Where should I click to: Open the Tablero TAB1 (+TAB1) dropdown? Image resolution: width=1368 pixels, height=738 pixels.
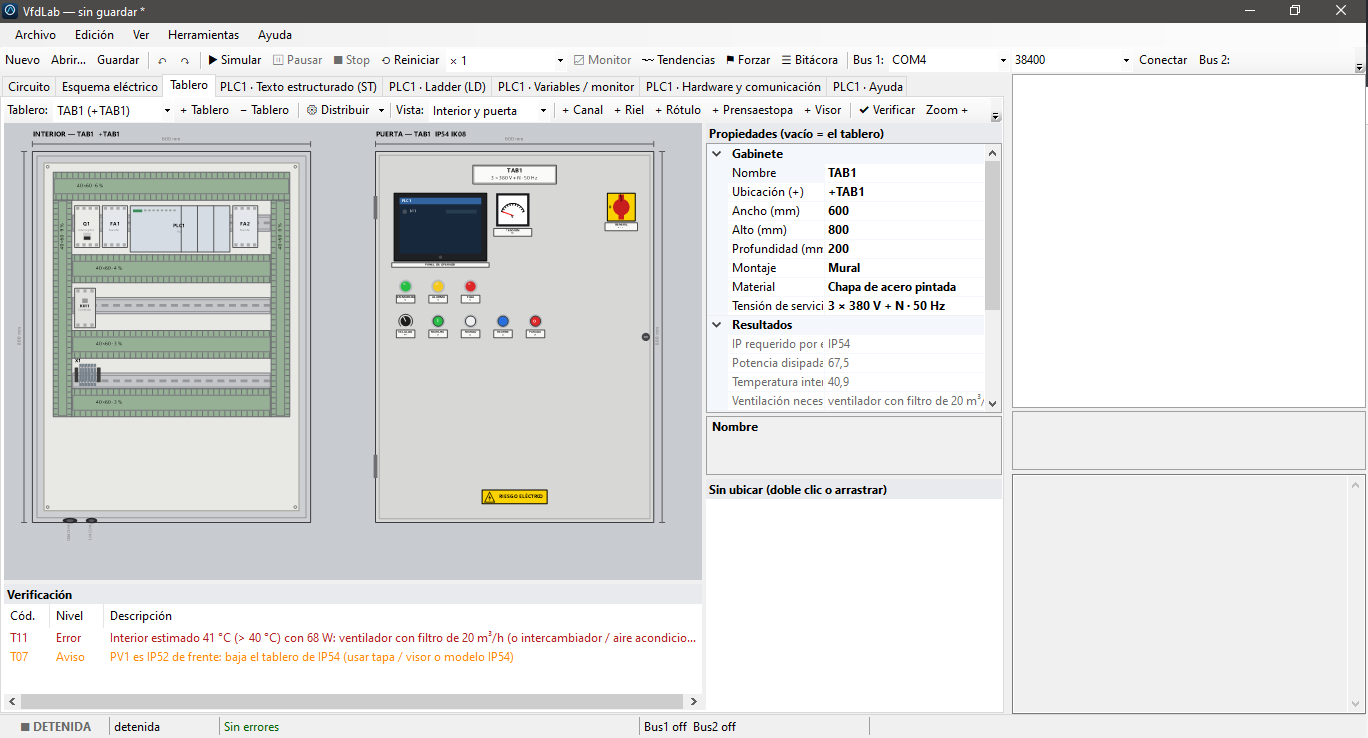click(x=166, y=111)
